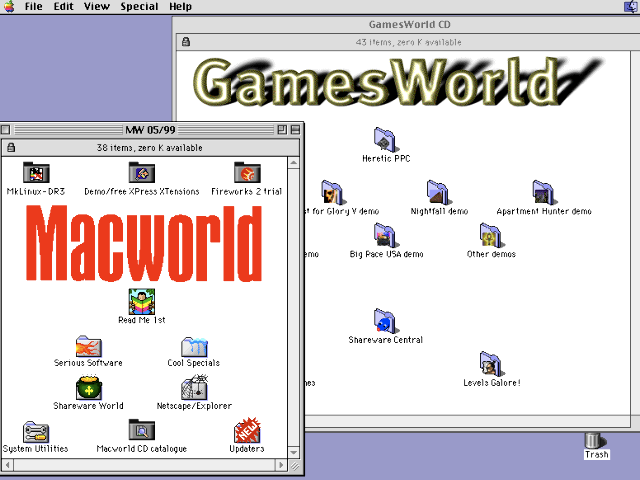Image resolution: width=640 pixels, height=480 pixels.
Task: Click the Big Pace USA demo label
Action: [x=387, y=254]
